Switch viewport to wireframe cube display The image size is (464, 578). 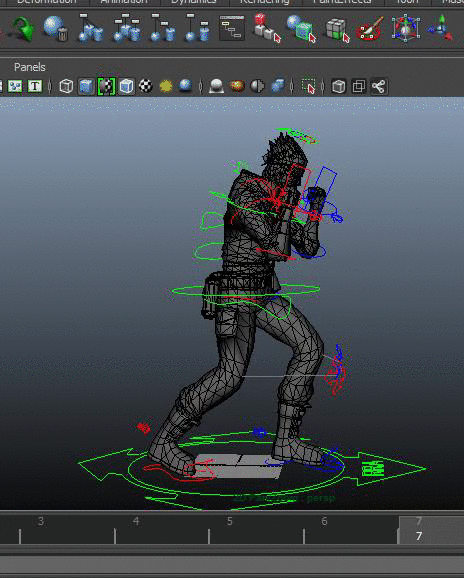66,86
